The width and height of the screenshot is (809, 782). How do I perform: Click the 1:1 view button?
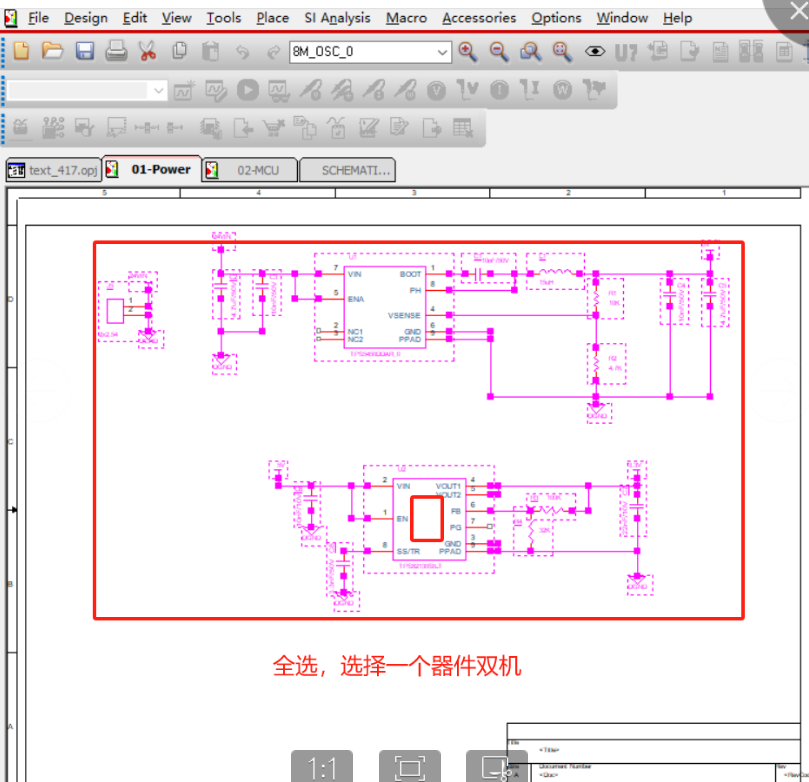point(322,767)
